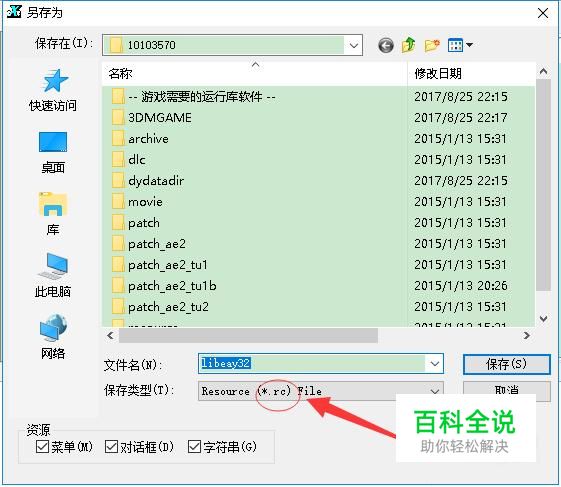Viewport: 561px width, 487px height.
Task: Select 网络 in the sidebar
Action: click(53, 337)
